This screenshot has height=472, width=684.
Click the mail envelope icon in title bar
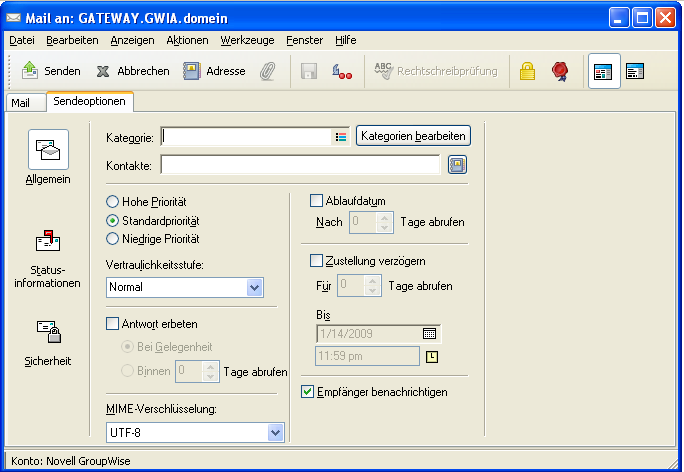coord(14,18)
